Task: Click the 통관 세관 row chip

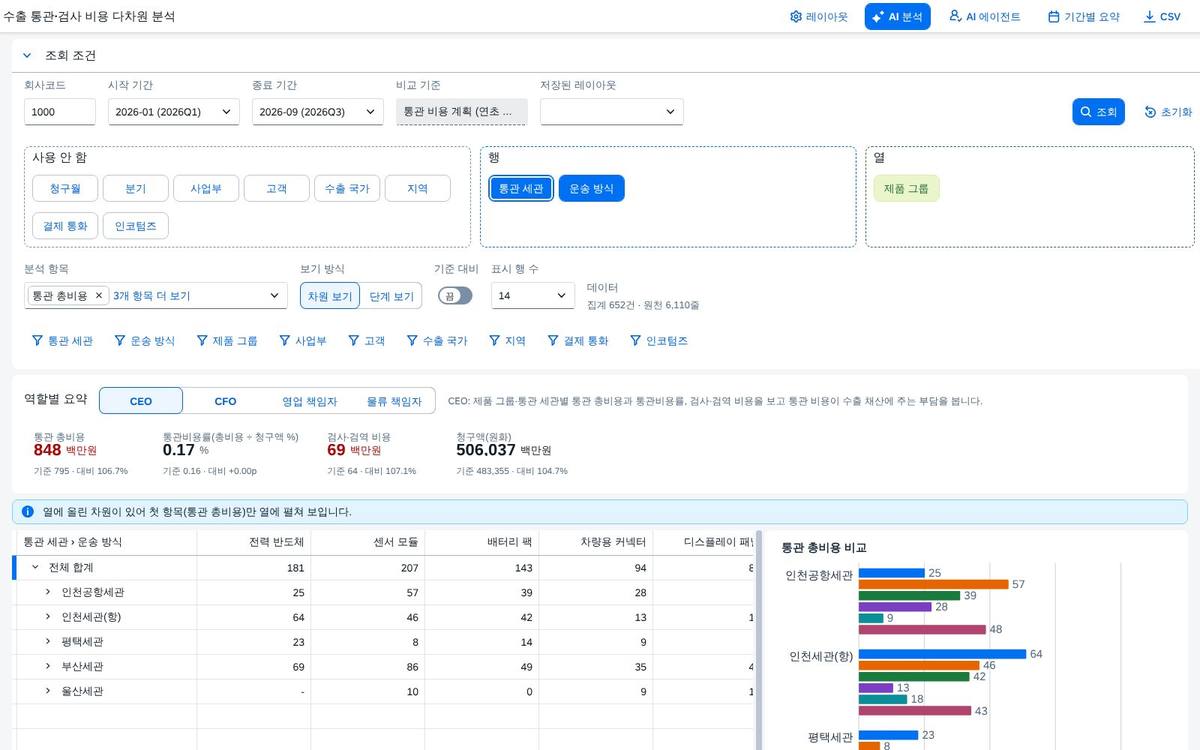Action: click(521, 188)
